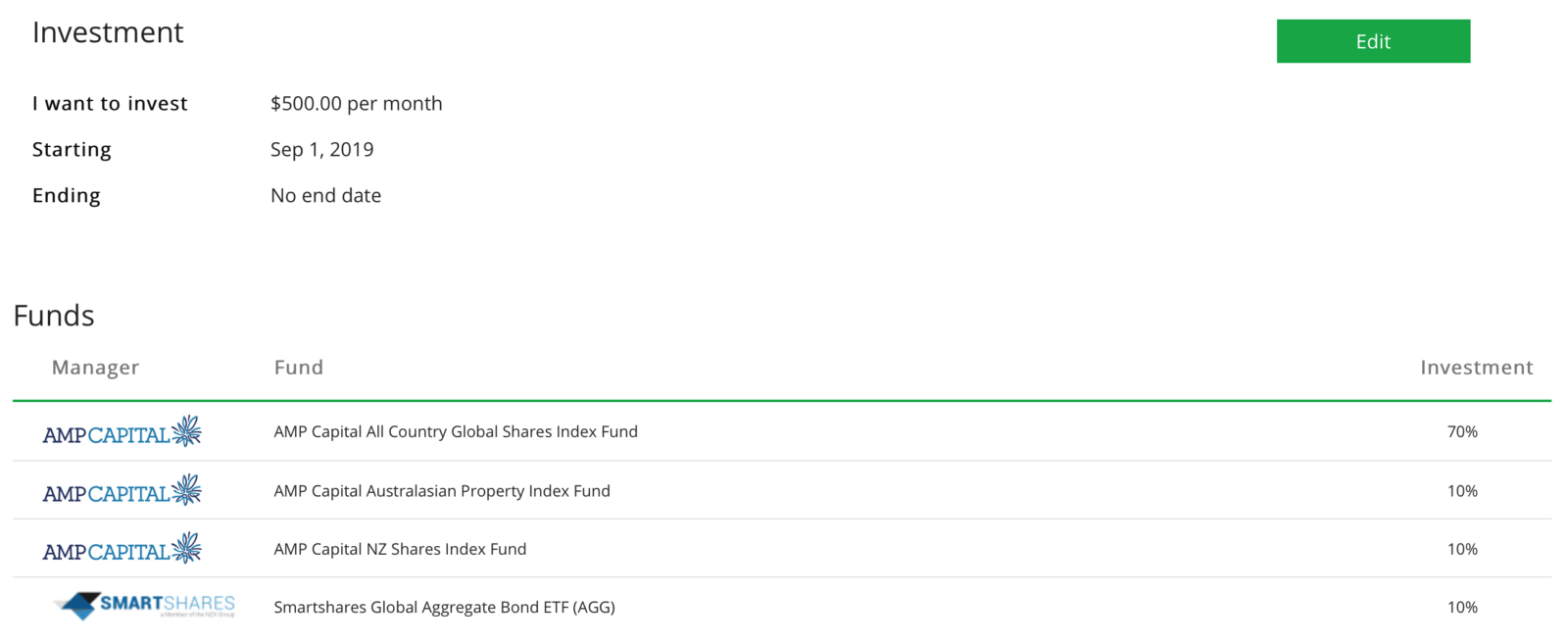
Task: Click the Smartshares manager logo
Action: 143,605
